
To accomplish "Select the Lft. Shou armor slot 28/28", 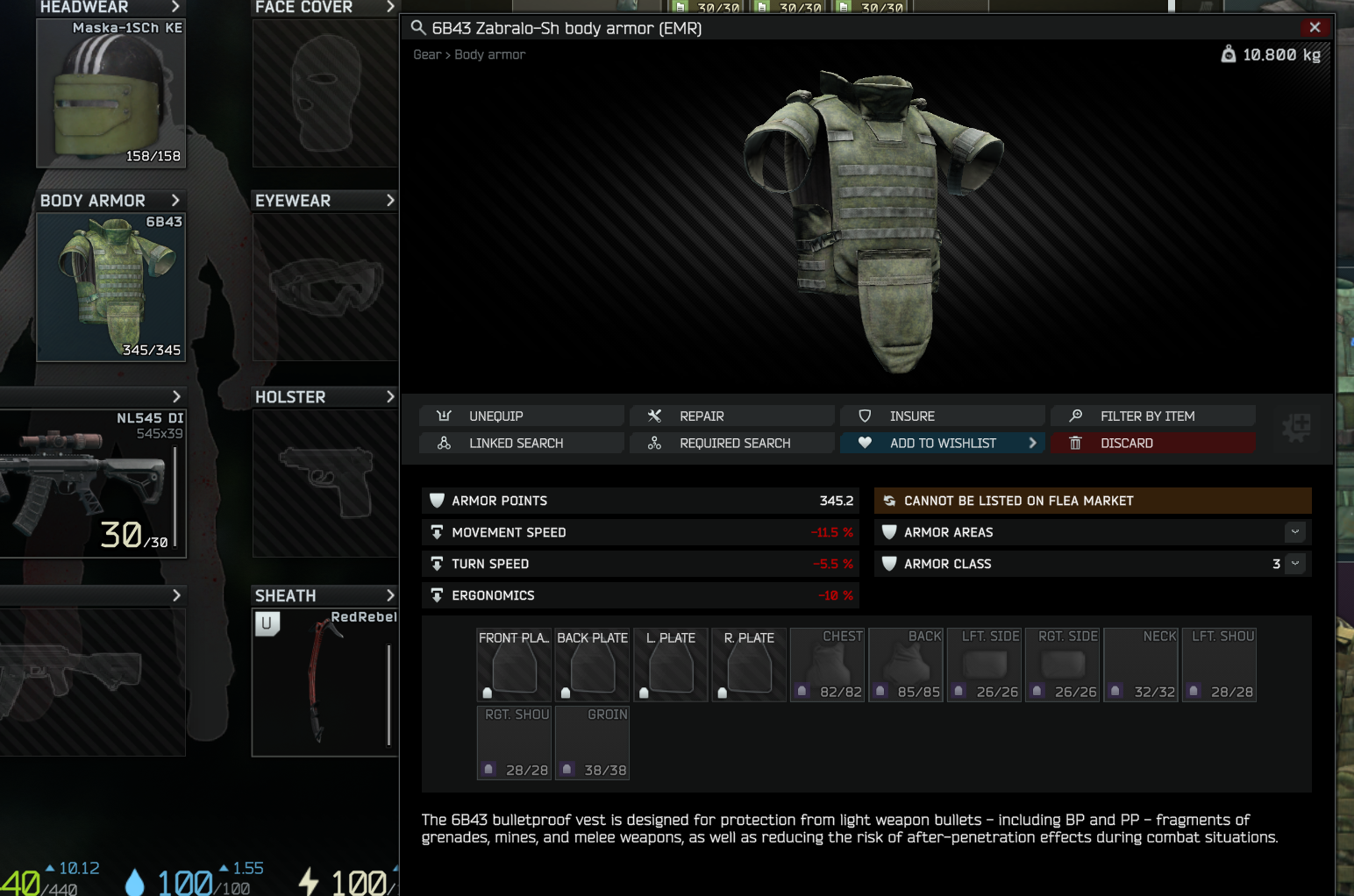I will pyautogui.click(x=1219, y=665).
